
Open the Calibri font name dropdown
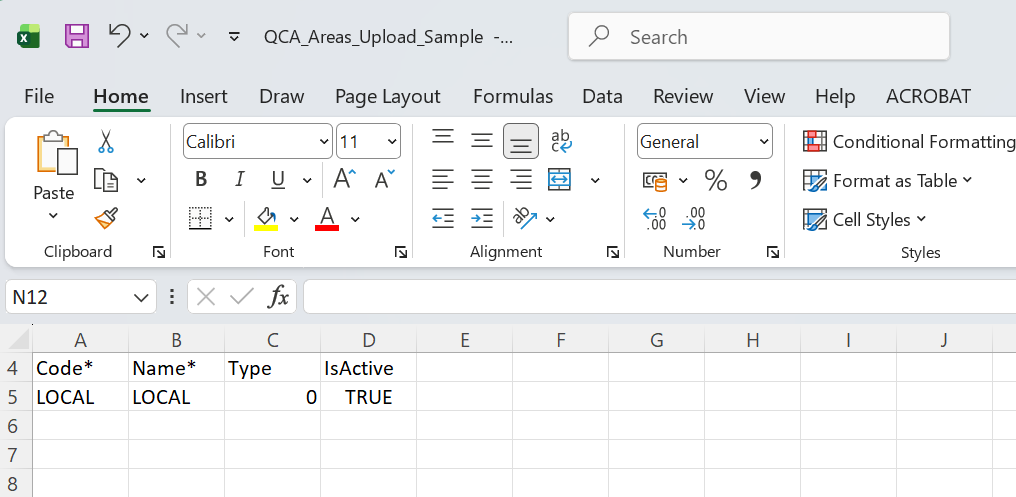pyautogui.click(x=323, y=142)
